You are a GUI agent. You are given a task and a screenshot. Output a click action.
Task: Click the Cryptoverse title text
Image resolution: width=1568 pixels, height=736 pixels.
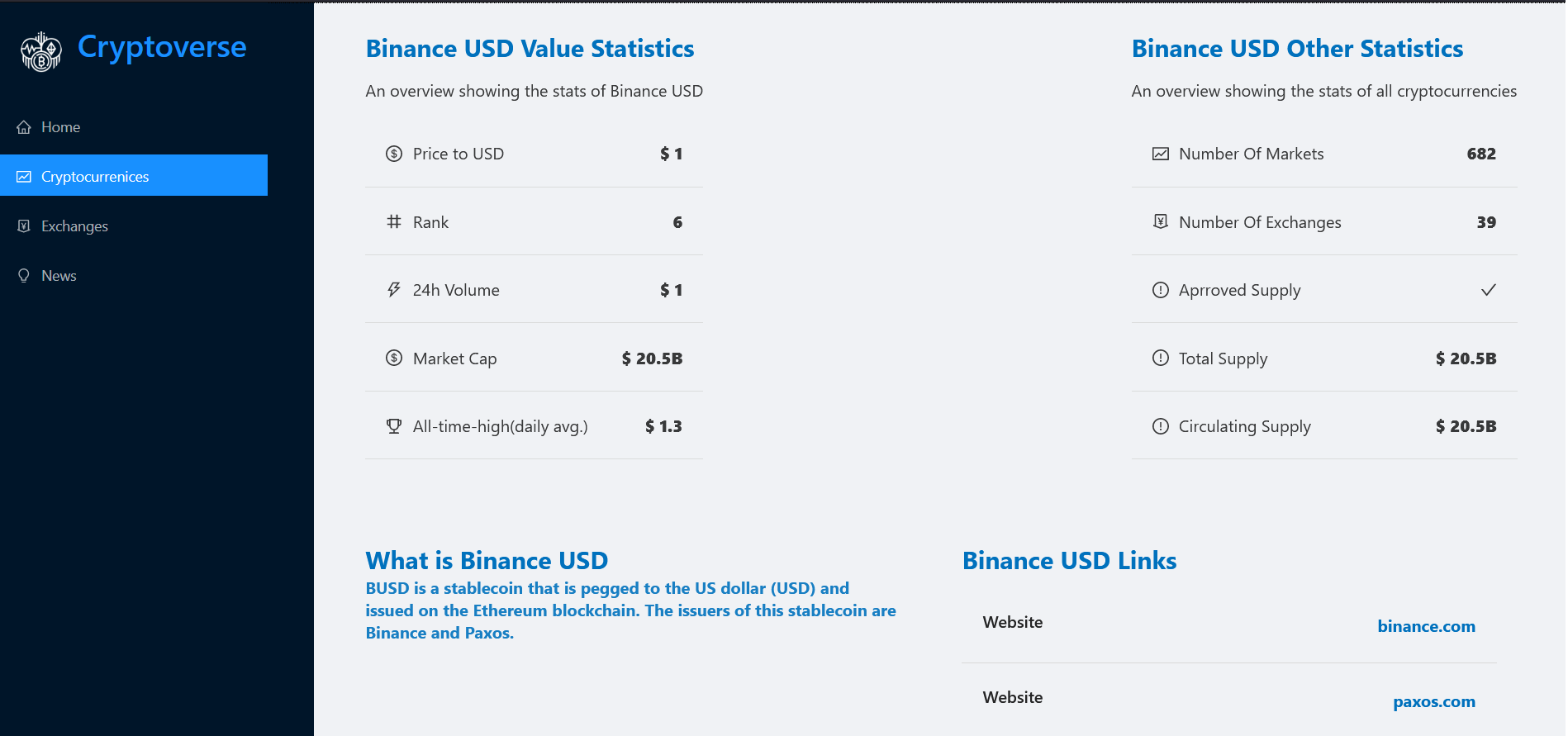(162, 48)
